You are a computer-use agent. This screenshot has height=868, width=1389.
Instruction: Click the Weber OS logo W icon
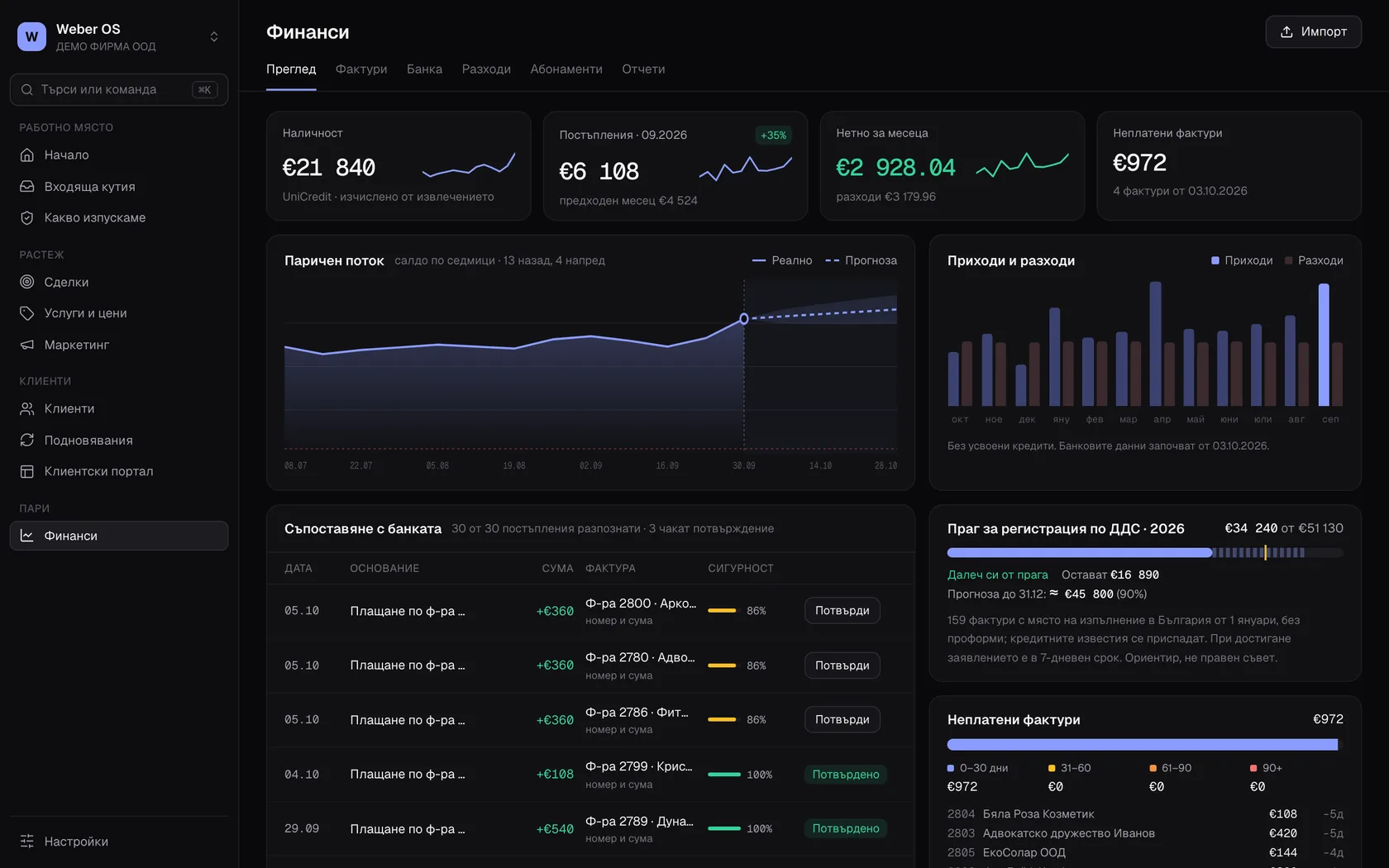pyautogui.click(x=31, y=36)
